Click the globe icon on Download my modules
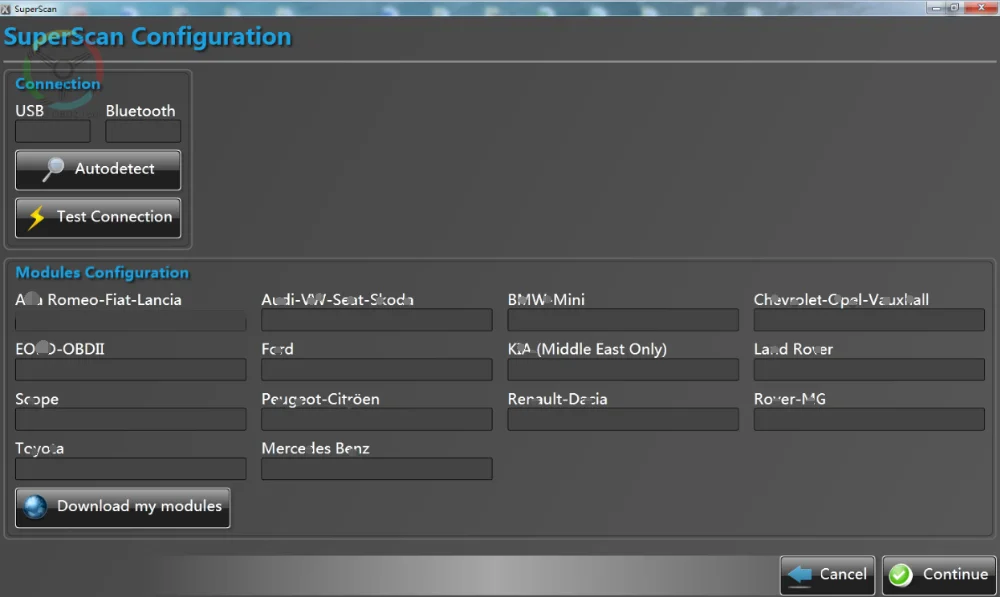 pyautogui.click(x=35, y=507)
